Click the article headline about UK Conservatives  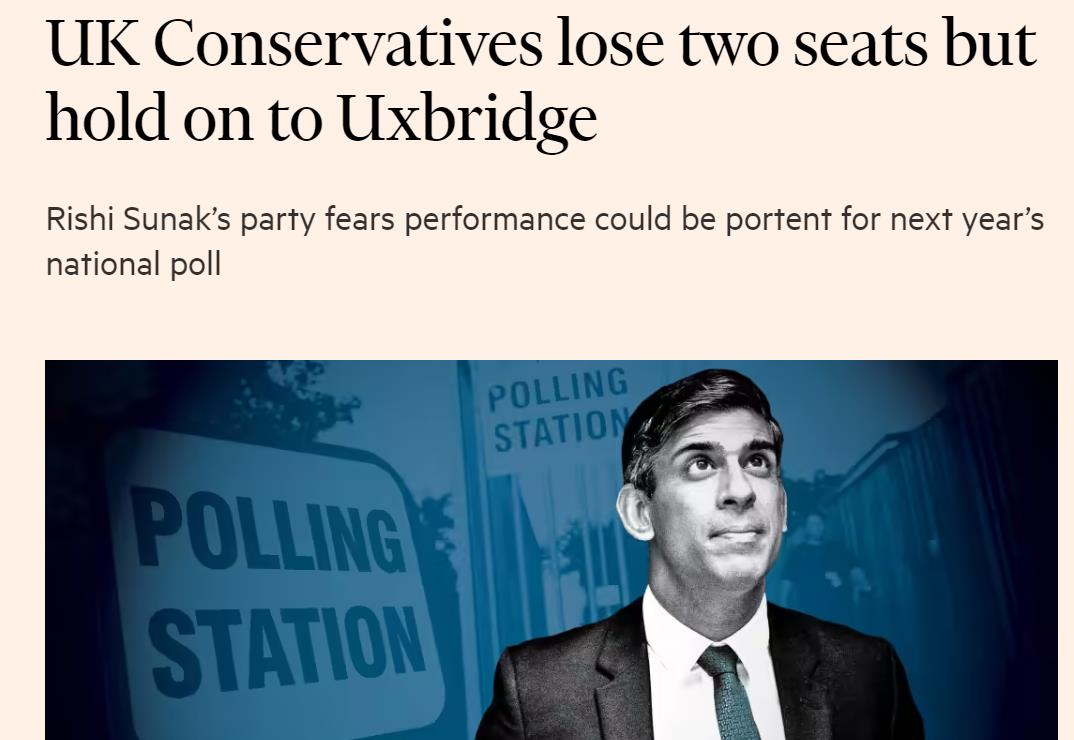point(540,82)
